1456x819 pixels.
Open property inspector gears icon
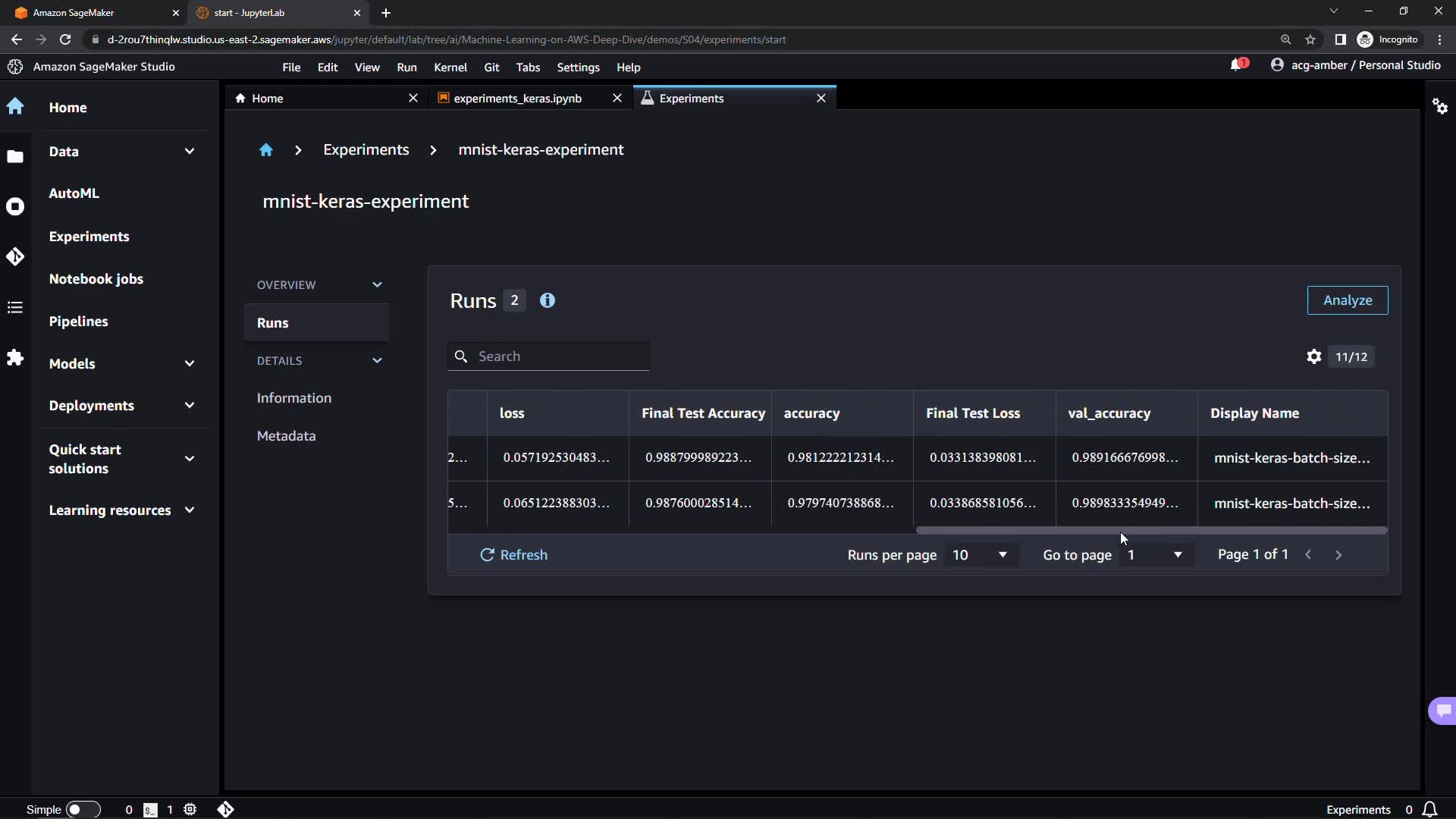(x=1439, y=106)
